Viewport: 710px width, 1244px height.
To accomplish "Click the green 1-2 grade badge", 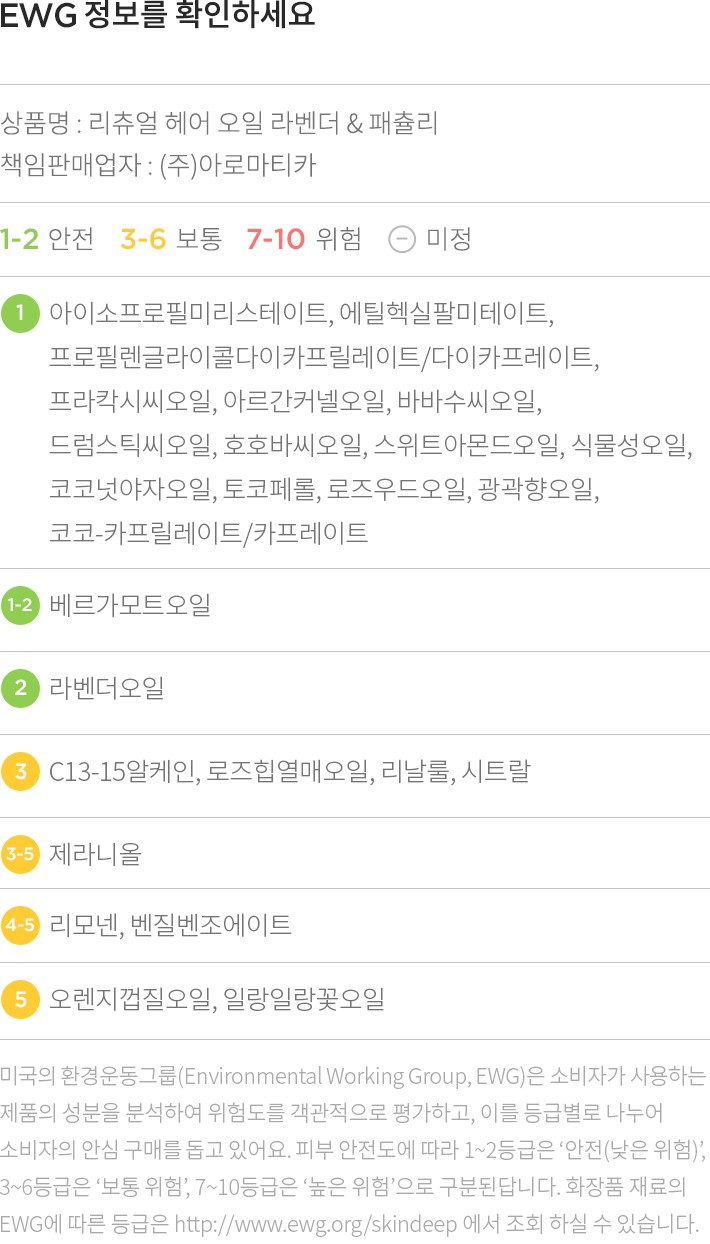I will click(20, 606).
